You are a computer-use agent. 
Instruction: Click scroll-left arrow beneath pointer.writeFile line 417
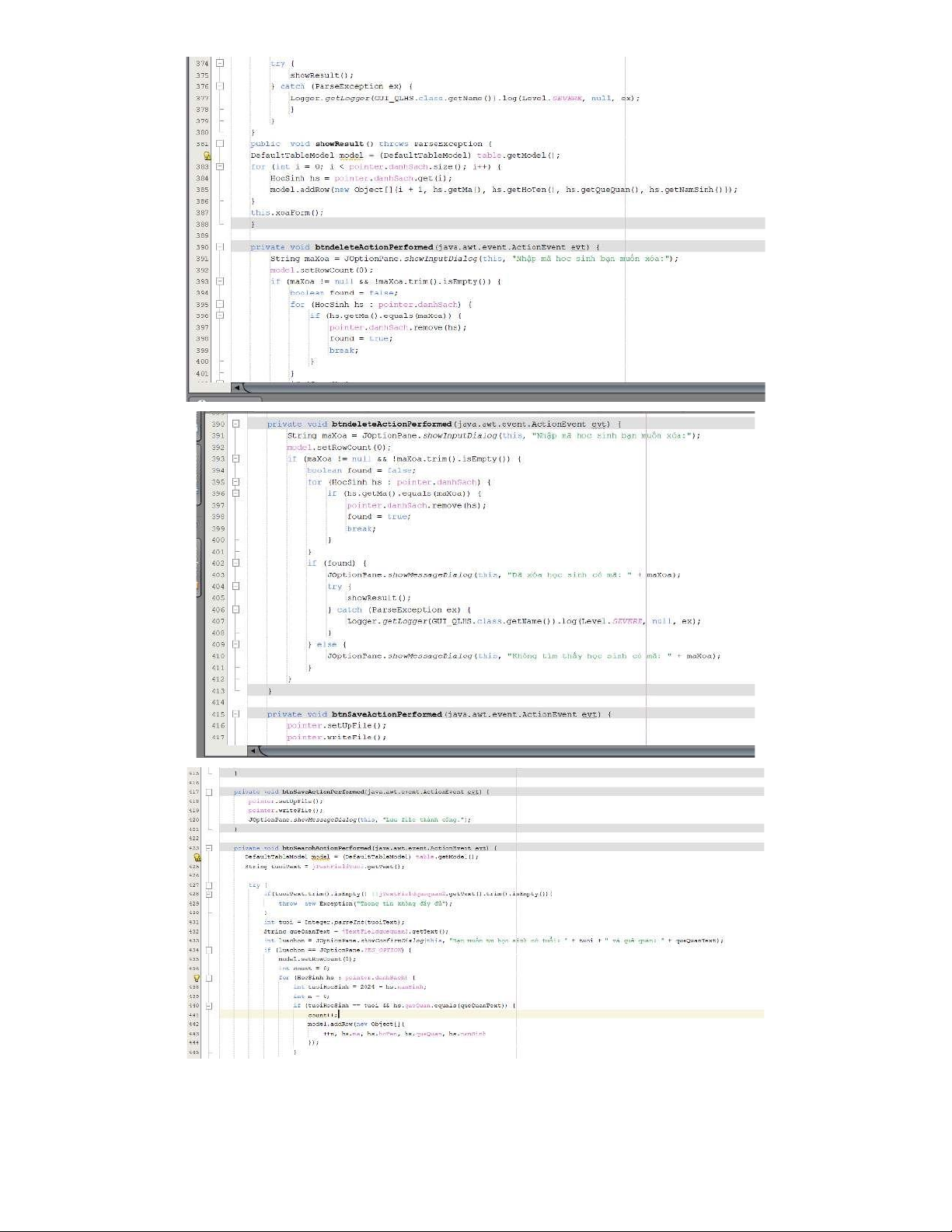click(253, 751)
